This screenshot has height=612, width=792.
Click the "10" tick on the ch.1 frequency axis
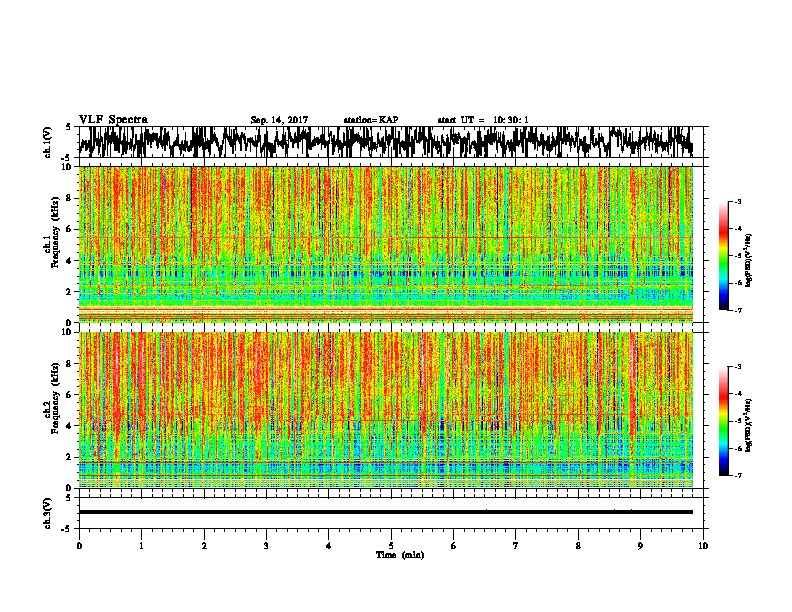tap(69, 167)
